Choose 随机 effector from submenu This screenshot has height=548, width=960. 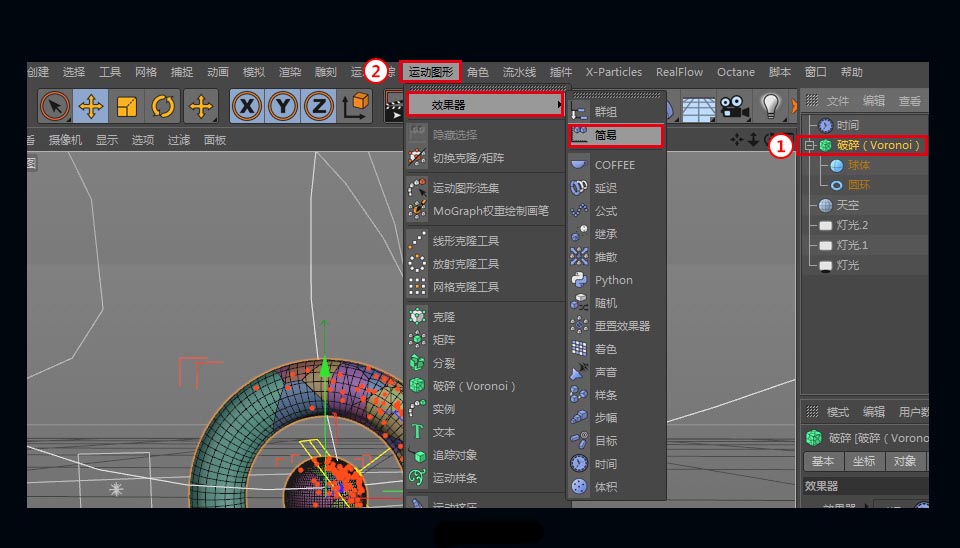click(606, 303)
